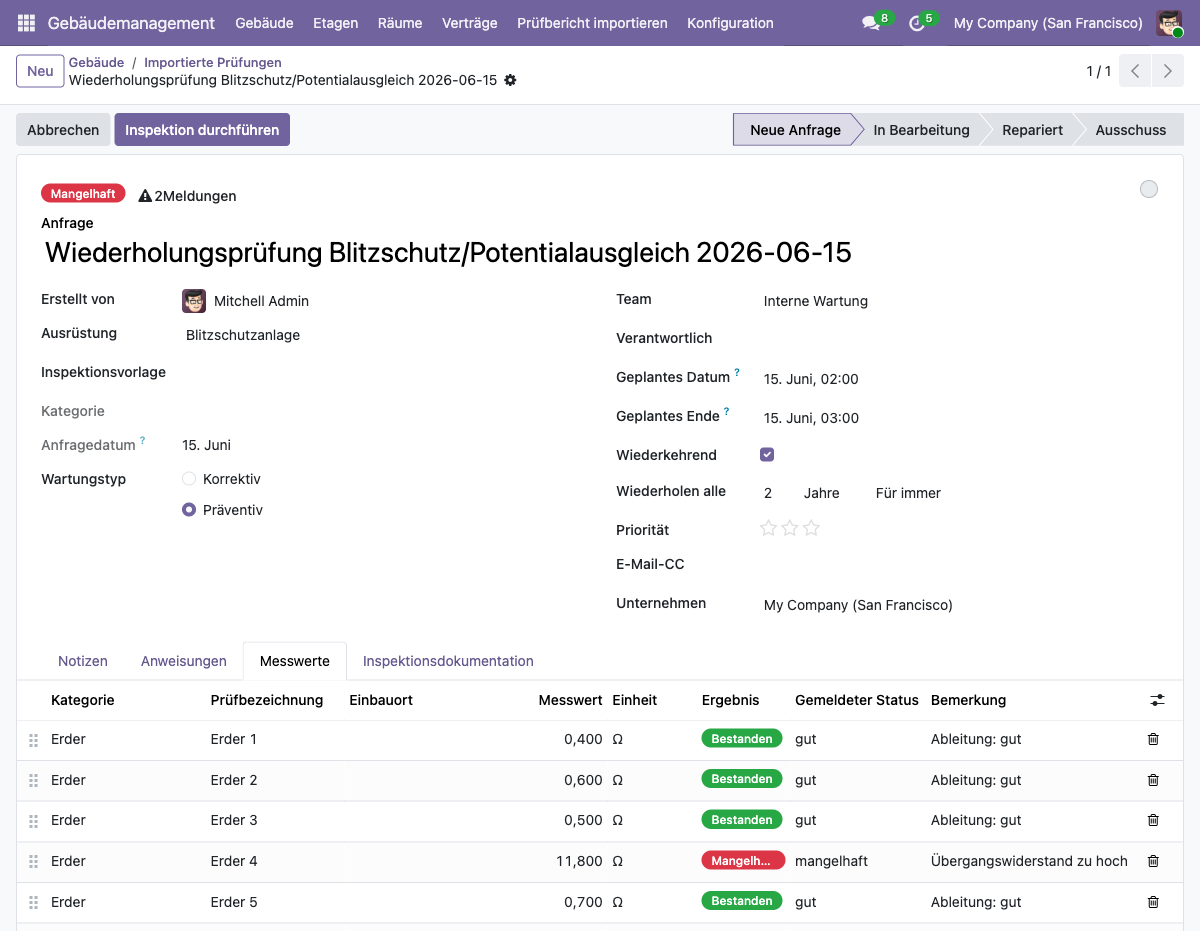This screenshot has height=931, width=1200.
Task: Switch to the Anweisungen tab
Action: pyautogui.click(x=184, y=661)
